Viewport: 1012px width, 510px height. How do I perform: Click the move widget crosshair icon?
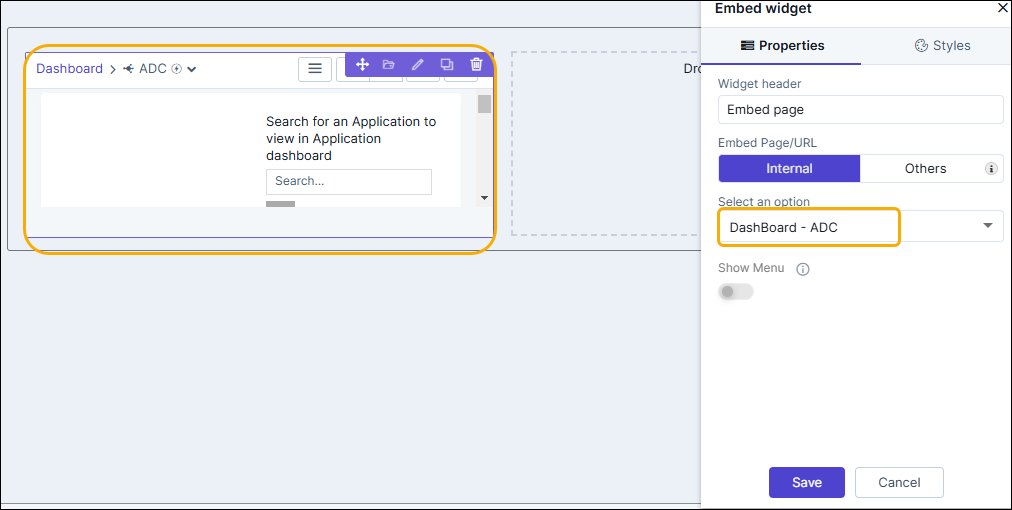click(362, 64)
